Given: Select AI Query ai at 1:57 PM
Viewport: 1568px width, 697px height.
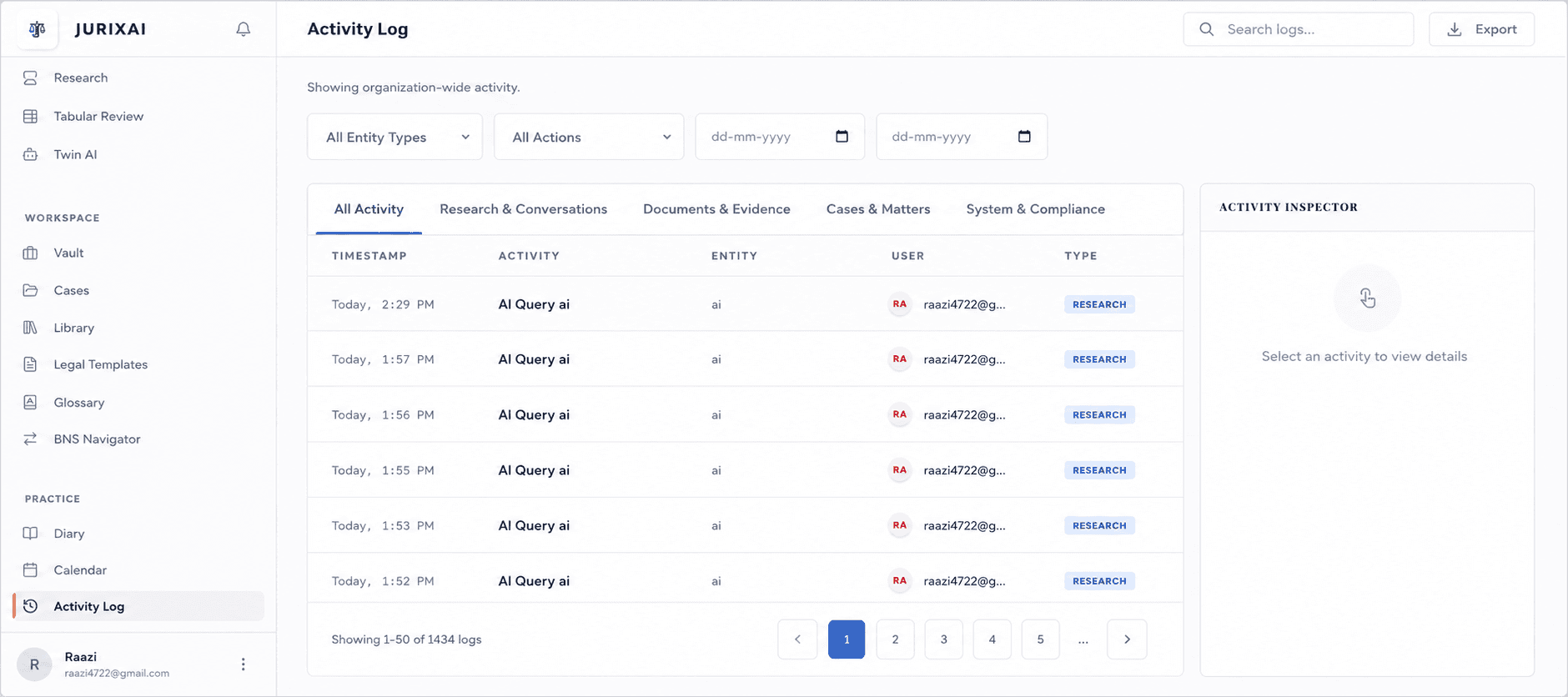Looking at the screenshot, I should tap(534, 359).
